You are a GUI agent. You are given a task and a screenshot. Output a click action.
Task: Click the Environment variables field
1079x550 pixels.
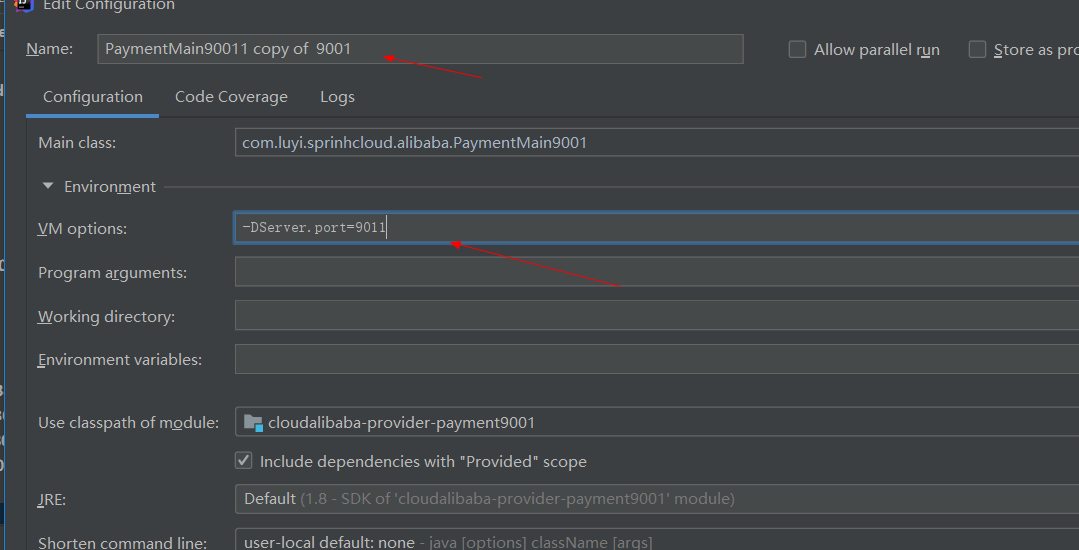pos(656,359)
